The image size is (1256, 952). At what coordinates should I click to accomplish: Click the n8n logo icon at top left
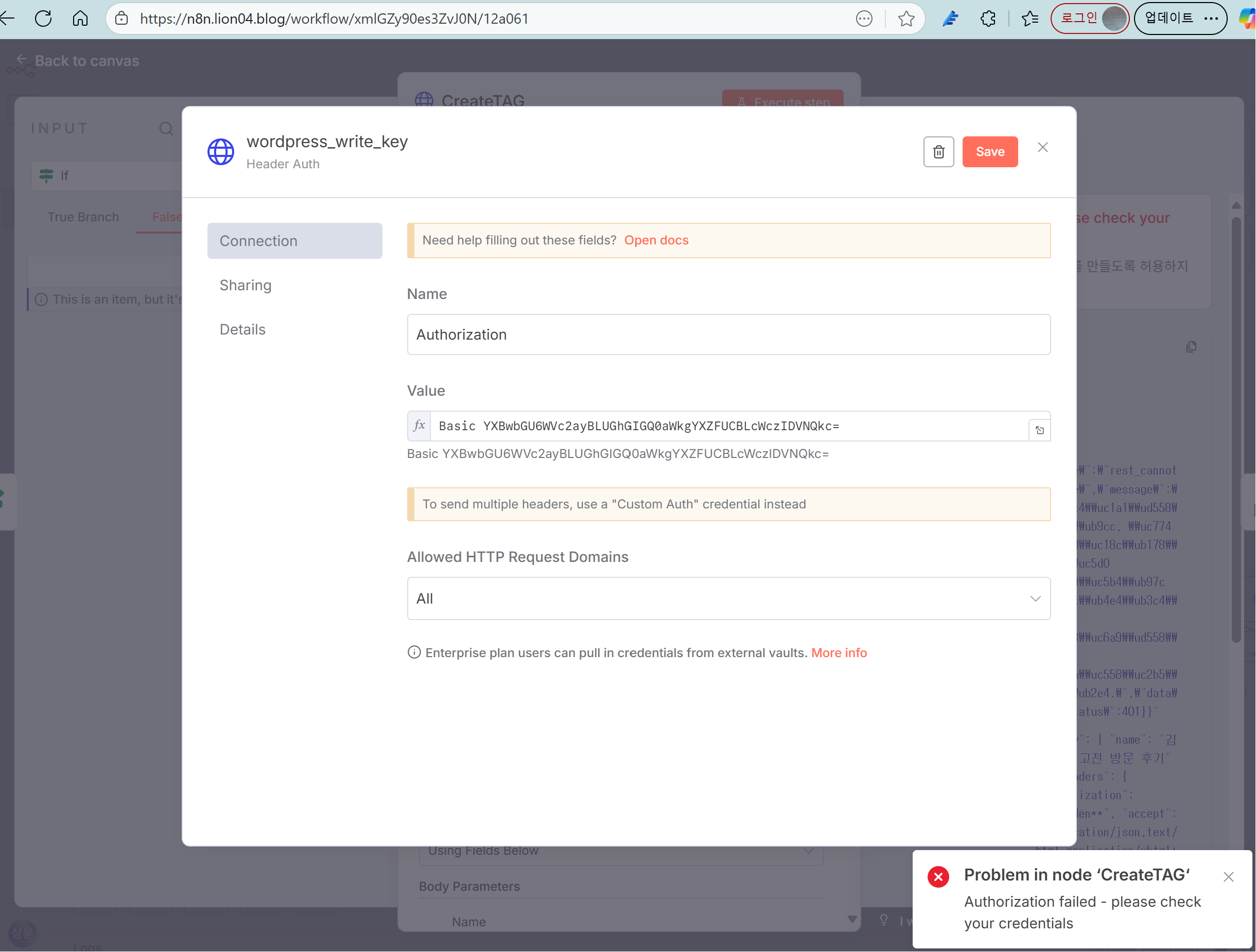pyautogui.click(x=20, y=70)
